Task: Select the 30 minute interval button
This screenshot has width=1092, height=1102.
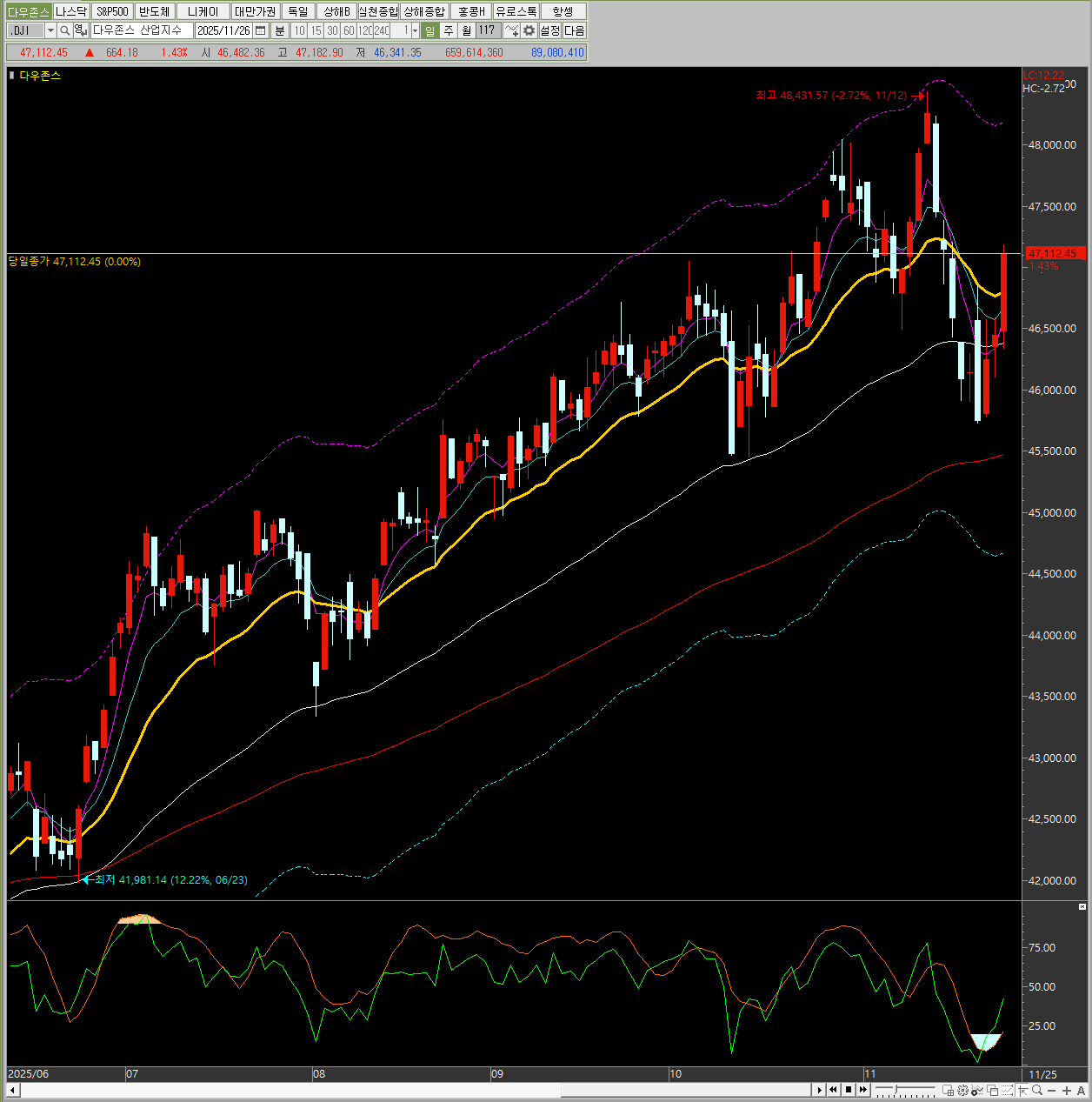Action: point(332,30)
